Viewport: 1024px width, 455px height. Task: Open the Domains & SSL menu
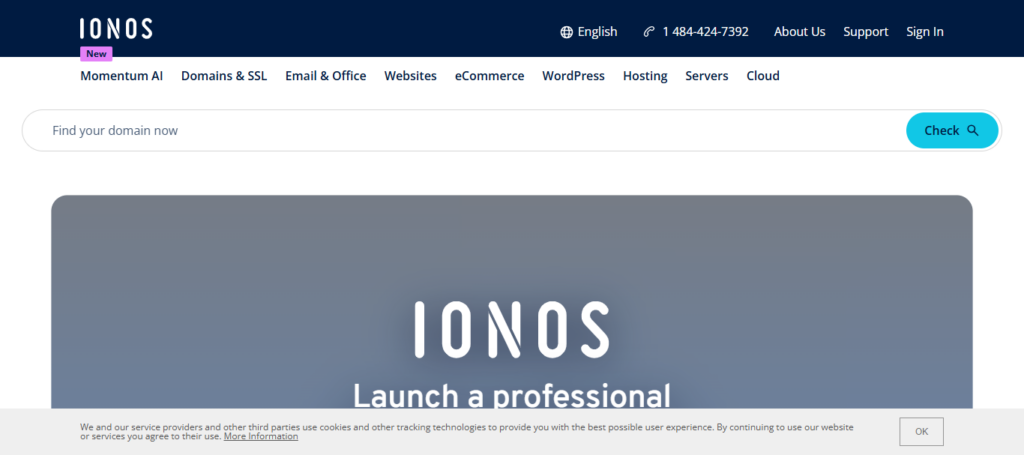click(x=224, y=76)
